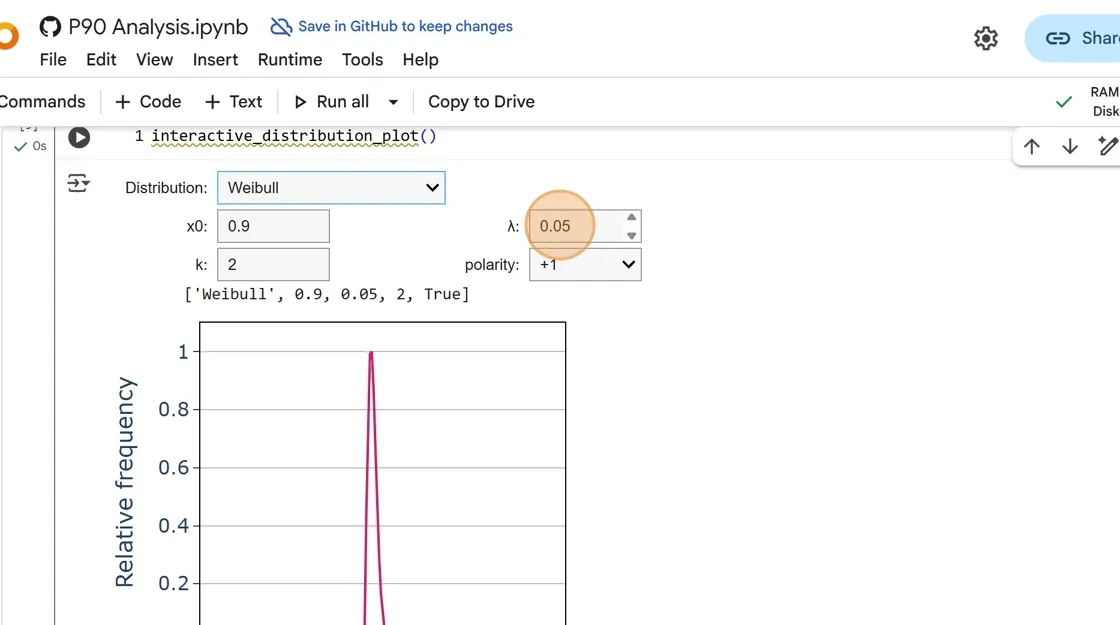
Task: Open the Distribution Weibull dropdown
Action: pos(331,188)
